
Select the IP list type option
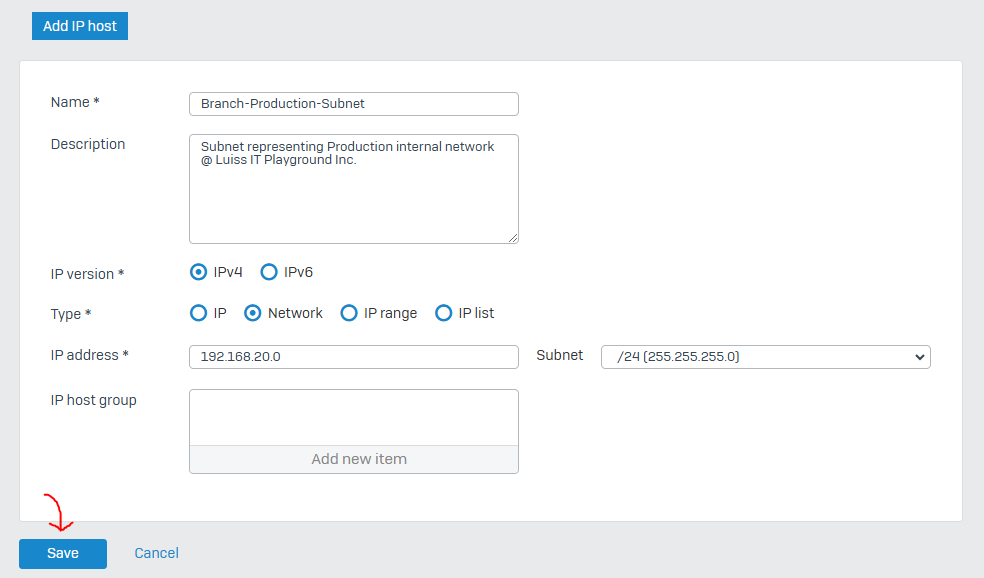tap(443, 313)
